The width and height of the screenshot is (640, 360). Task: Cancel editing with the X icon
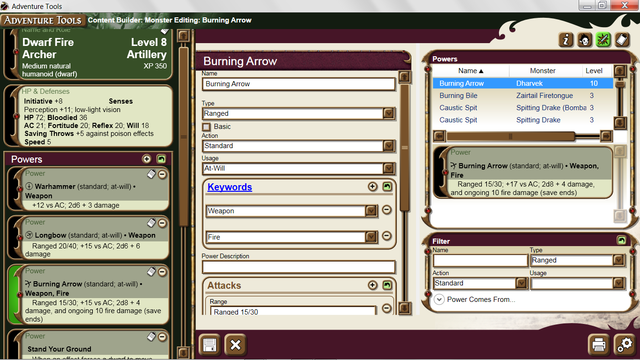pyautogui.click(x=236, y=345)
